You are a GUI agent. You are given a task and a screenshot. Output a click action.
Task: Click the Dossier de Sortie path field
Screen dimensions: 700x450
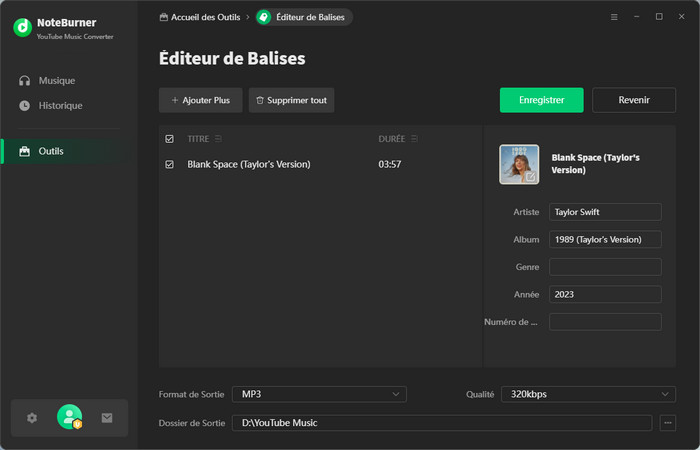coord(442,423)
